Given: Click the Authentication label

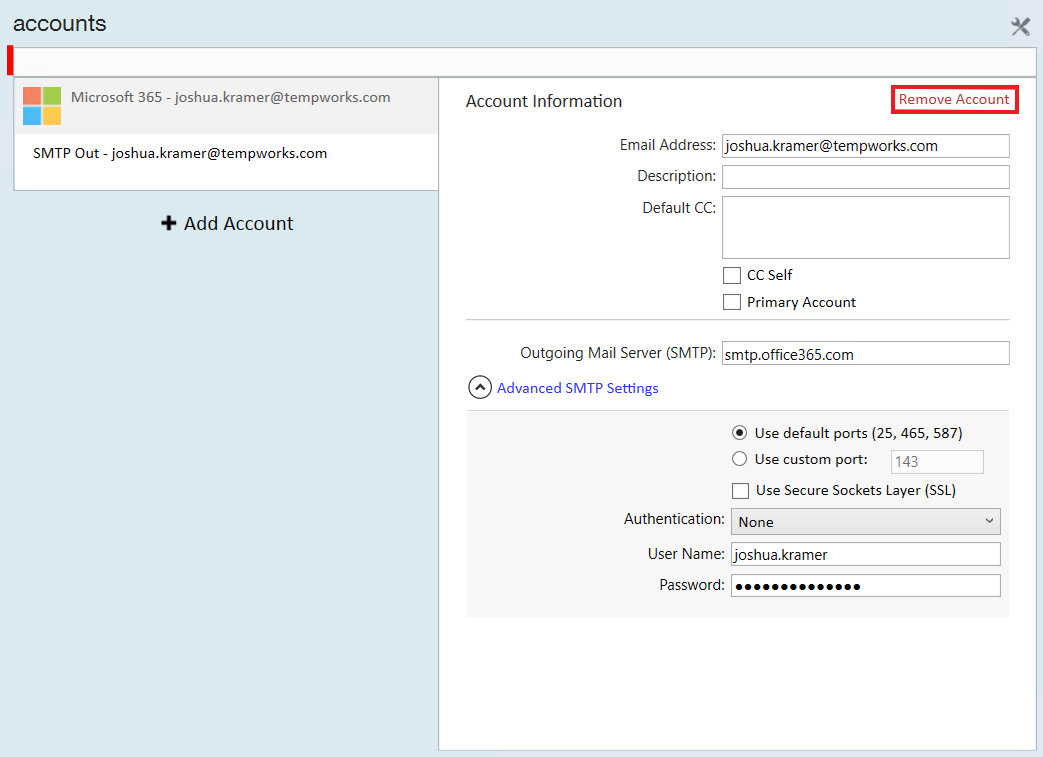Looking at the screenshot, I should point(674,519).
